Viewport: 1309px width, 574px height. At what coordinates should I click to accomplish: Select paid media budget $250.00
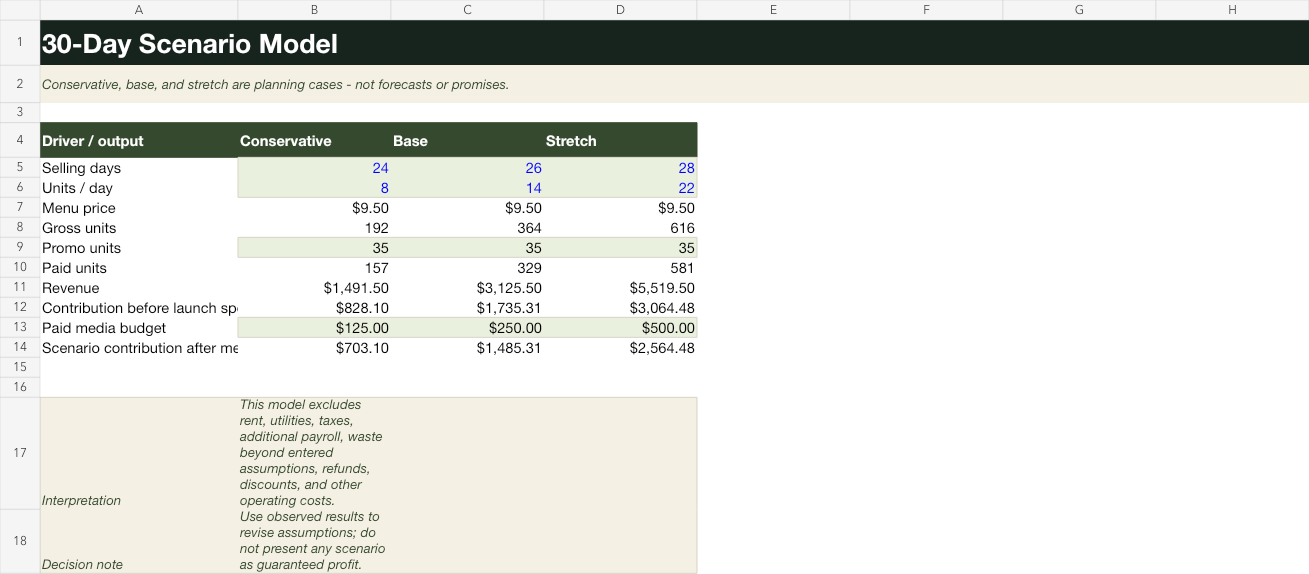coord(467,328)
